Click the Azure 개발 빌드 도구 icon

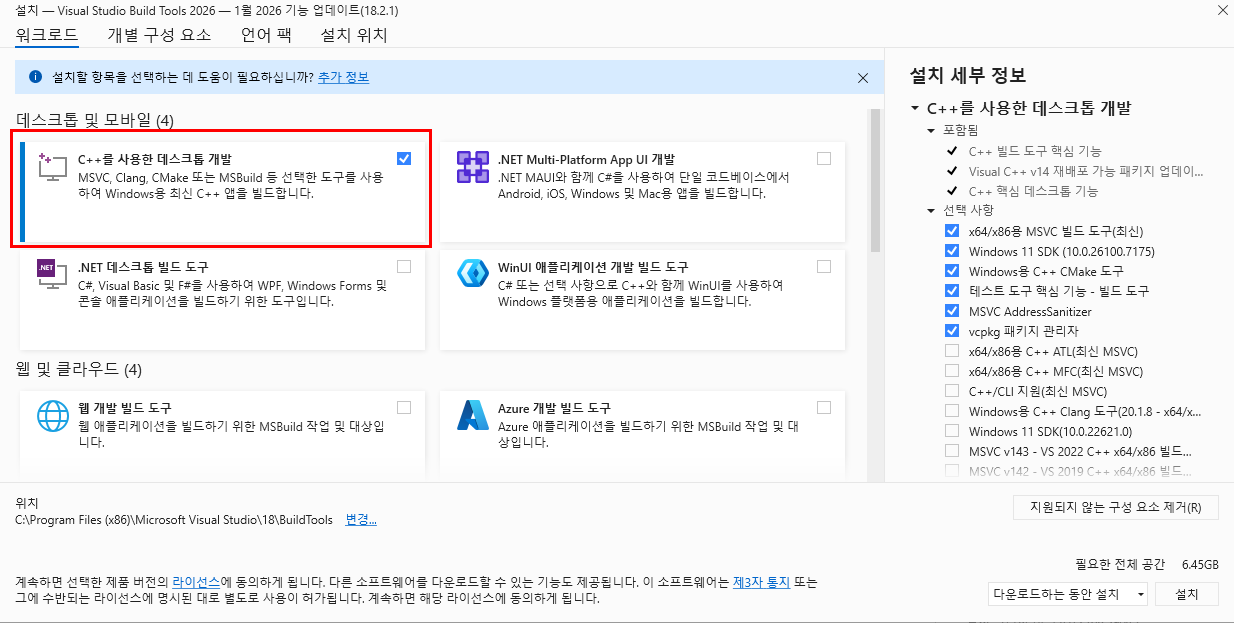coord(472,416)
